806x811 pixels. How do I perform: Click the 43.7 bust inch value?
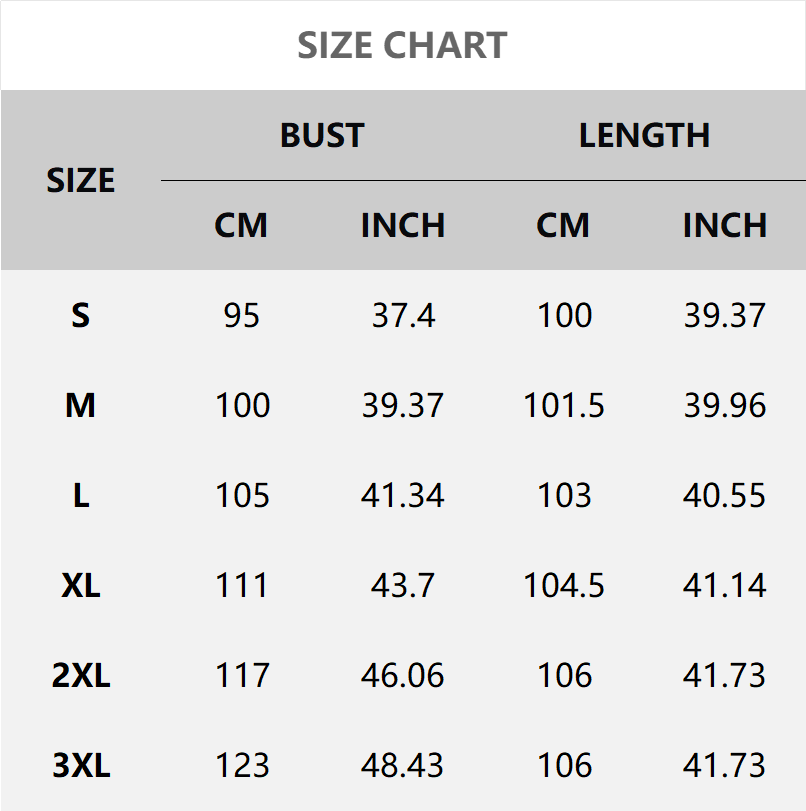tap(403, 586)
